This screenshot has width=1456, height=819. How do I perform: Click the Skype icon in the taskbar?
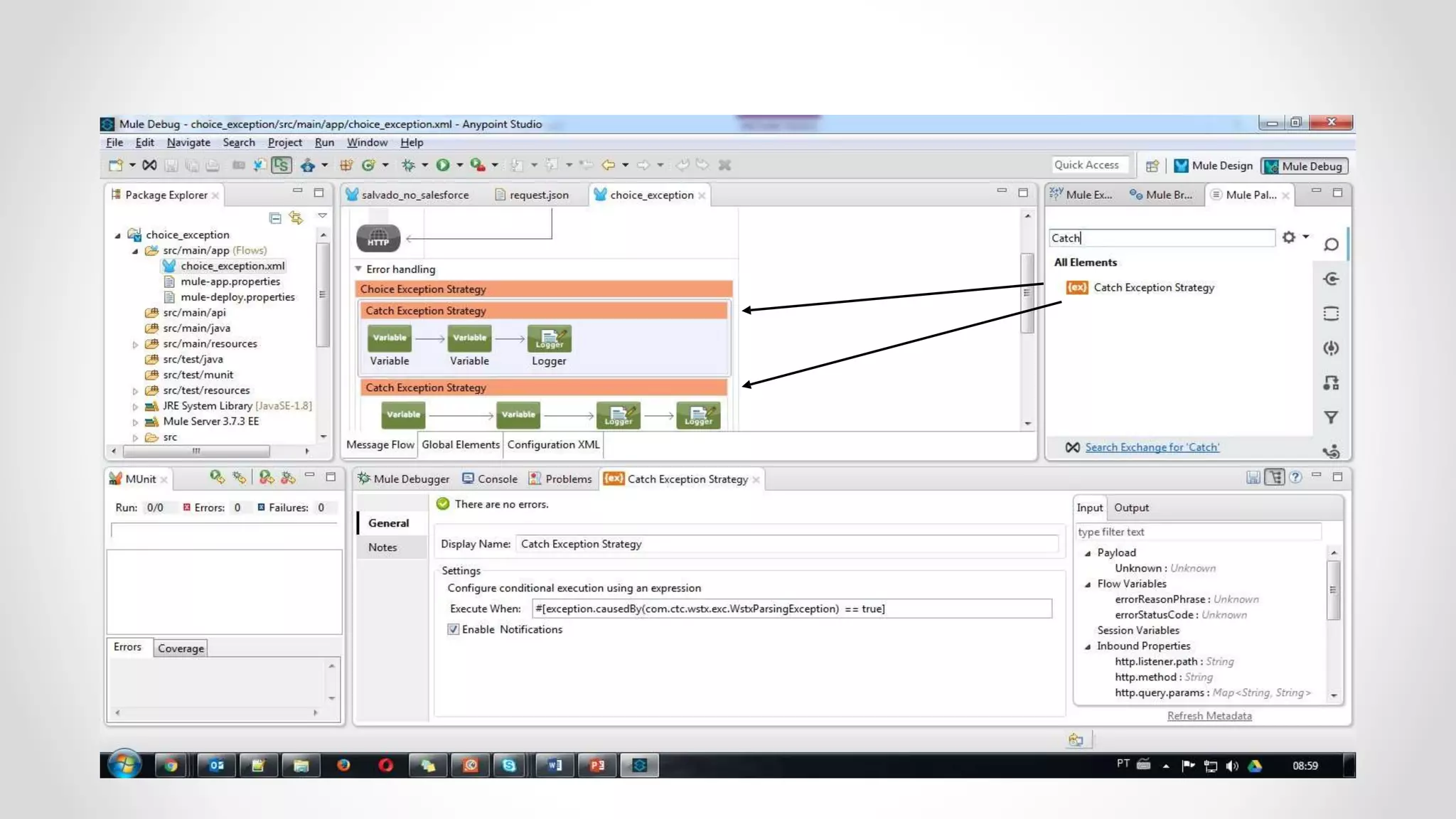coord(509,765)
